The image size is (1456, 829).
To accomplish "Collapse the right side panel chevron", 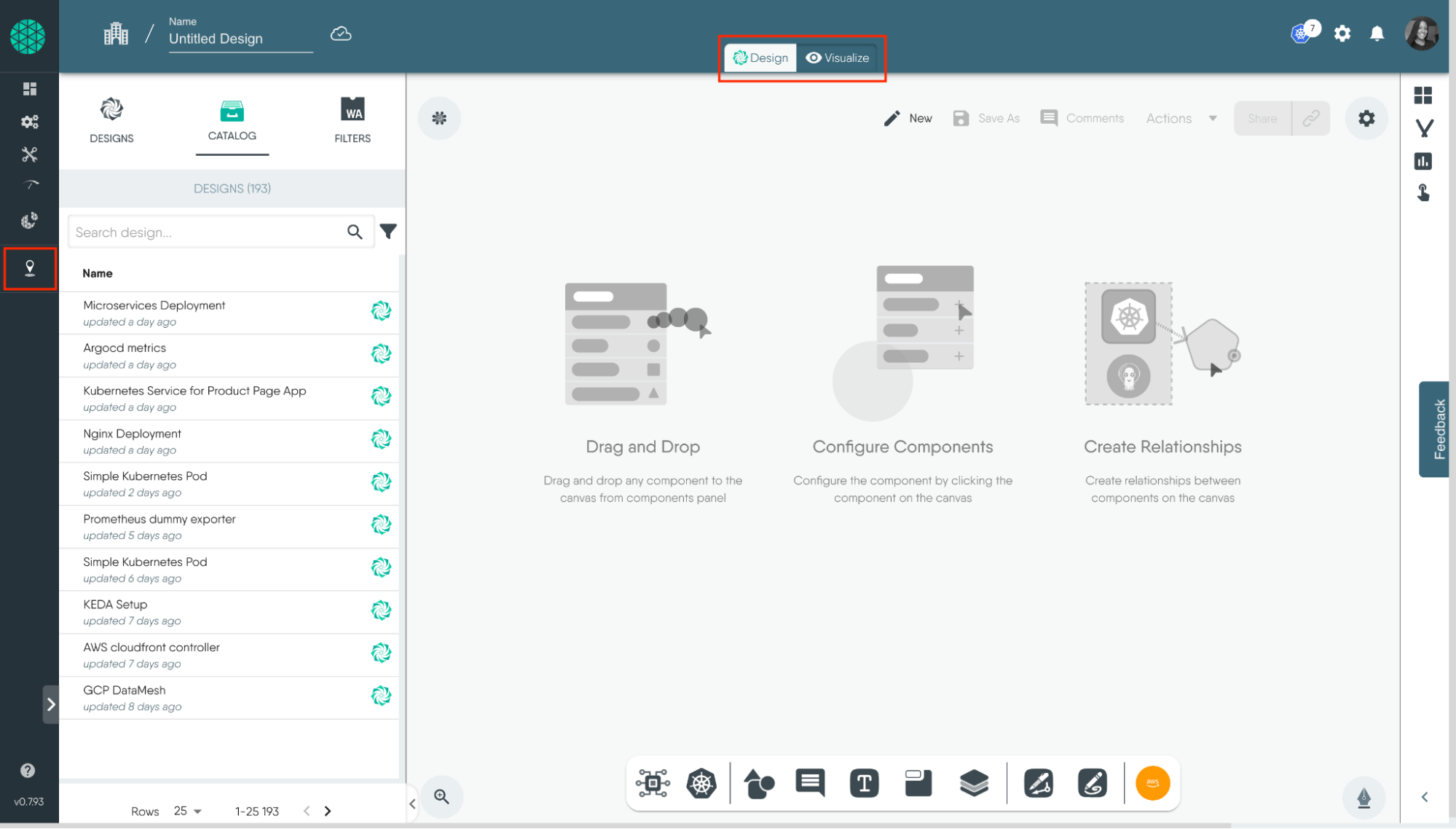I will [x=1425, y=797].
